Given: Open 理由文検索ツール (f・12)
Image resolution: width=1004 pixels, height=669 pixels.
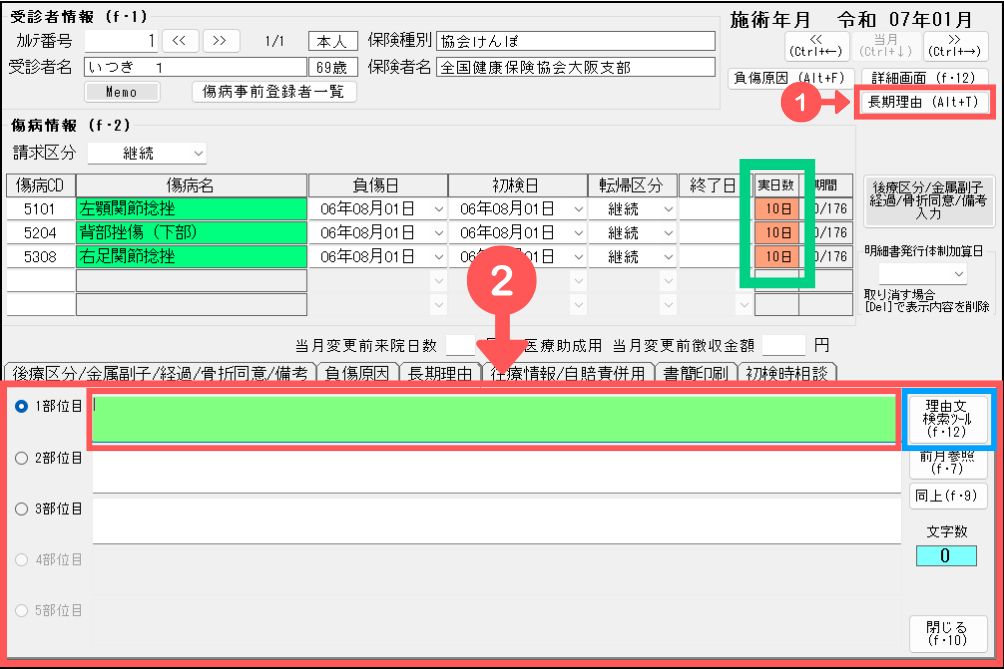Looking at the screenshot, I should (x=948, y=419).
